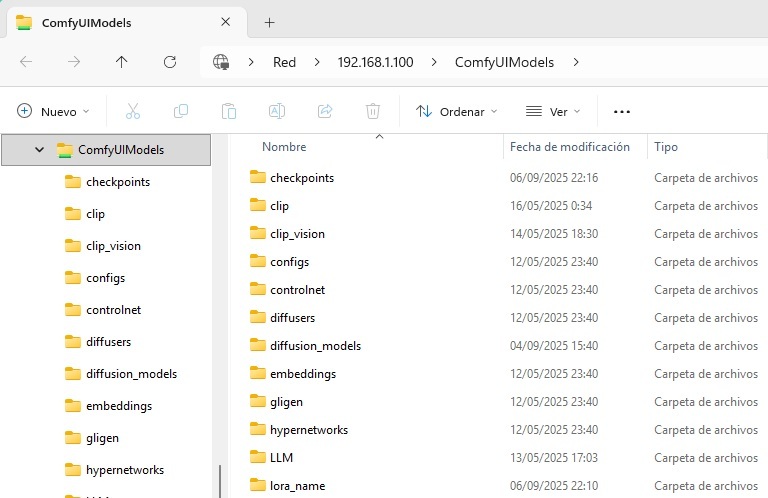Screen dimensions: 768x498
Task: Click date 16/05/2025 0:34 of clip
Action: [x=551, y=206]
